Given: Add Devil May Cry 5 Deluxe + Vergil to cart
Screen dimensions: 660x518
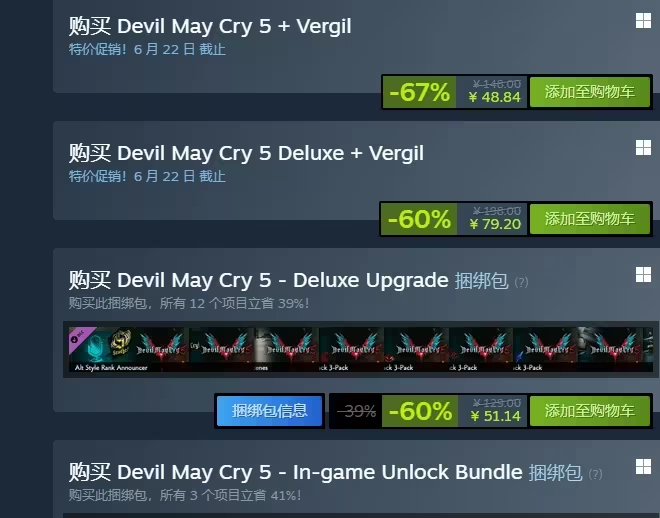Looking at the screenshot, I should click(590, 219).
